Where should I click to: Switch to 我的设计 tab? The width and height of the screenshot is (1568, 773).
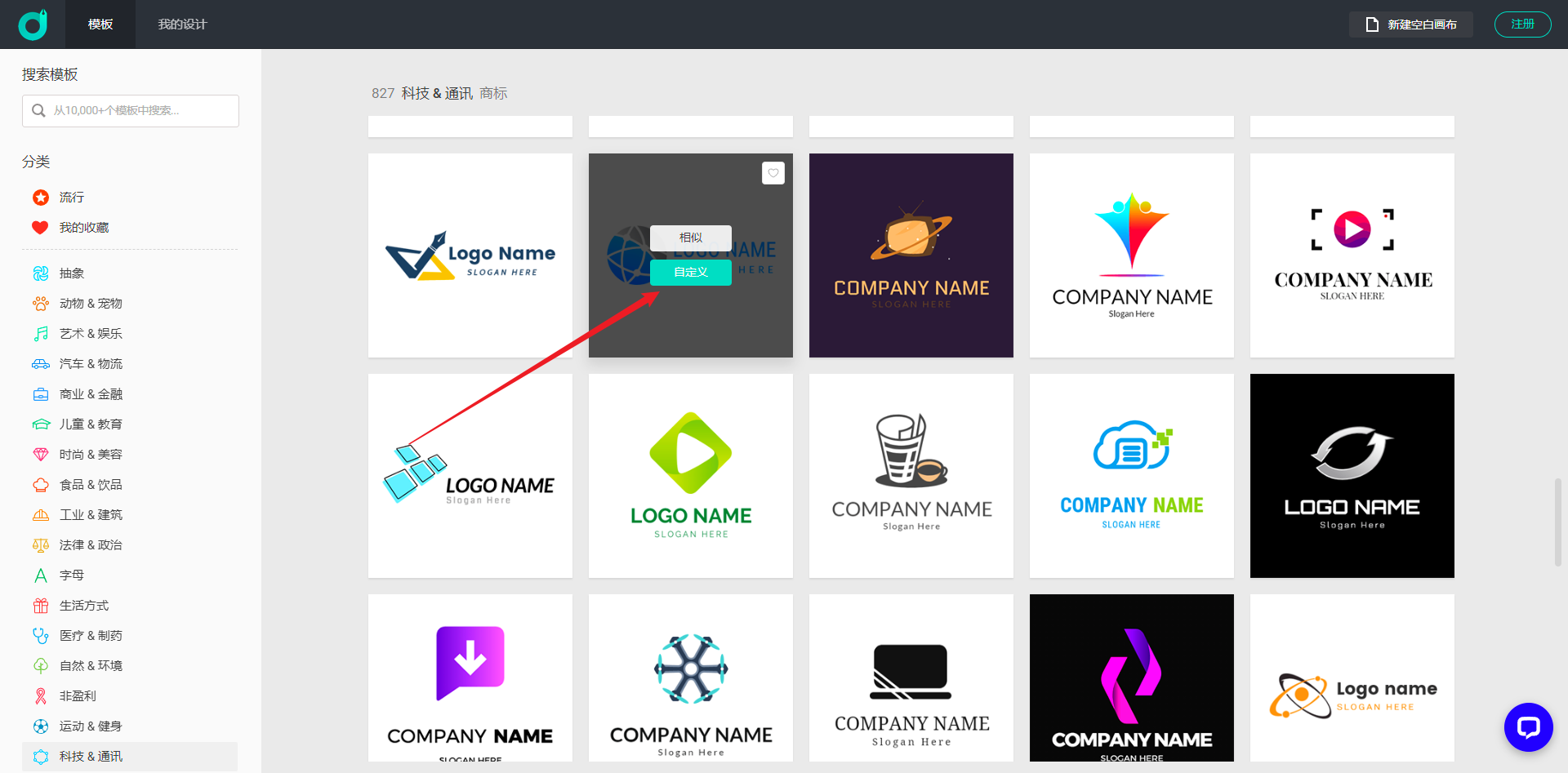click(x=182, y=24)
